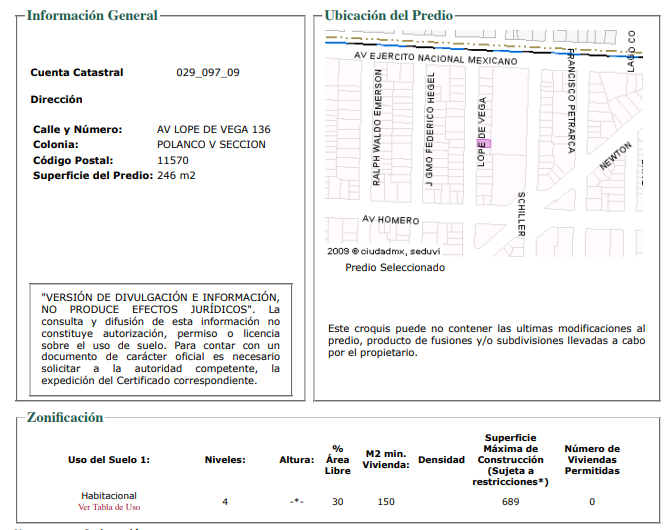Click the legal disclaimer notice box

tap(161, 339)
